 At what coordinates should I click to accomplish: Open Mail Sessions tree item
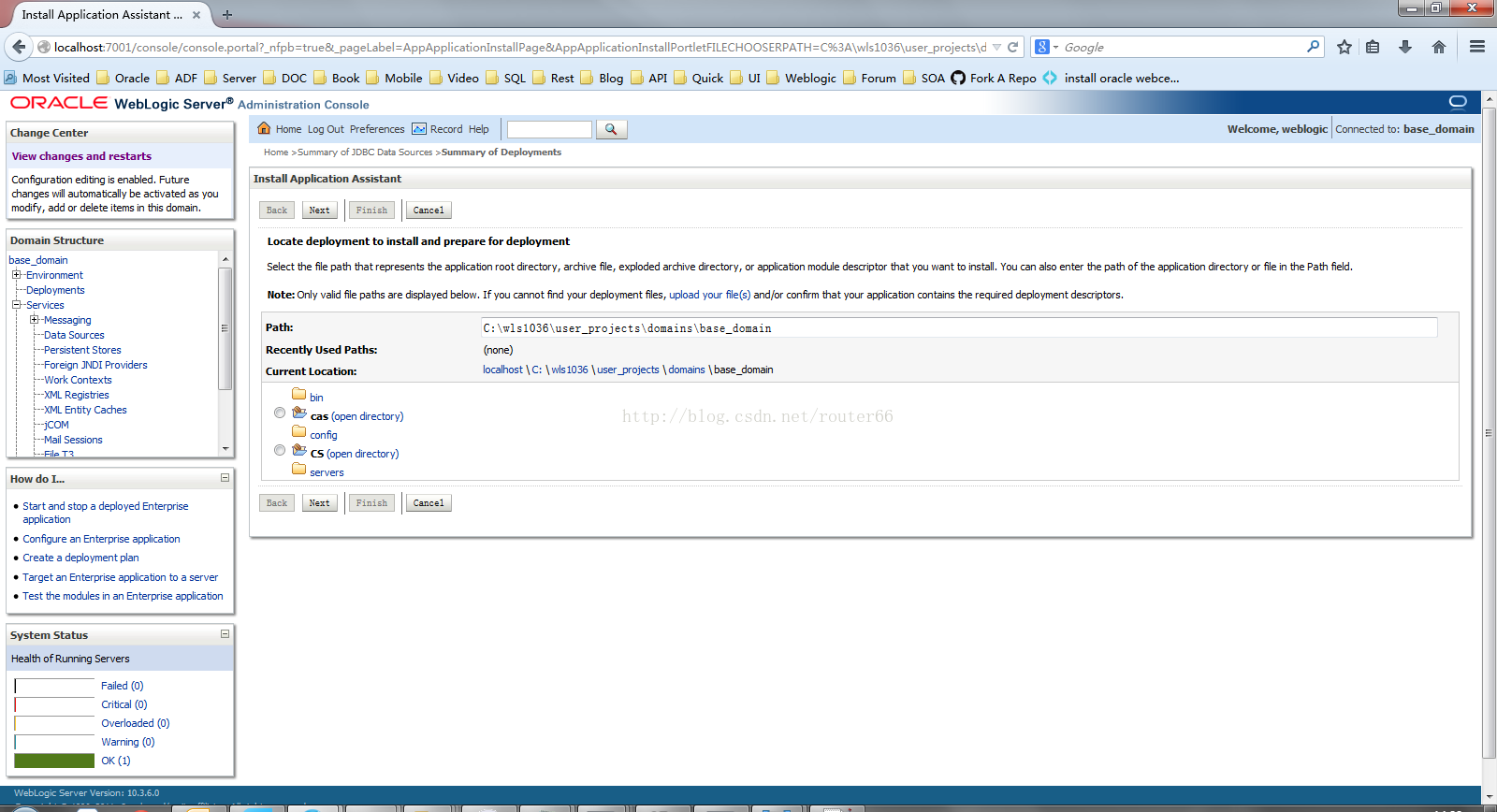[x=73, y=440]
